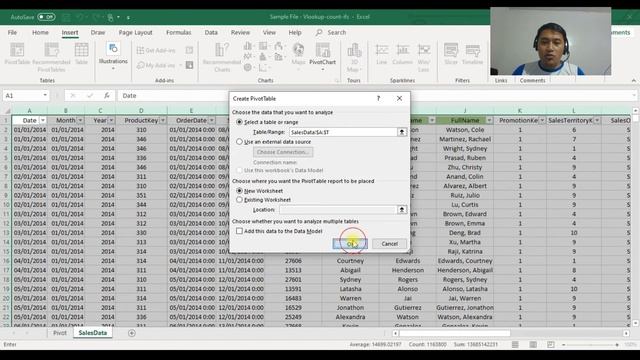Insert a Slicer filter

[451, 54]
